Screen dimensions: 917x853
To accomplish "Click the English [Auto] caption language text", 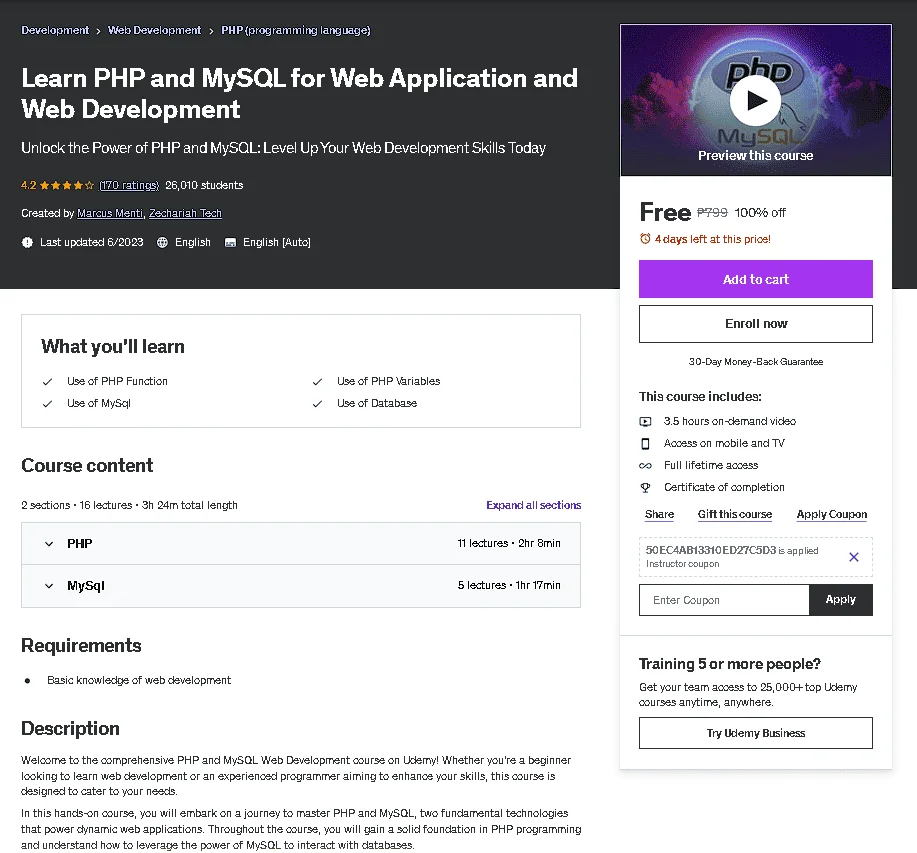I will pos(277,242).
